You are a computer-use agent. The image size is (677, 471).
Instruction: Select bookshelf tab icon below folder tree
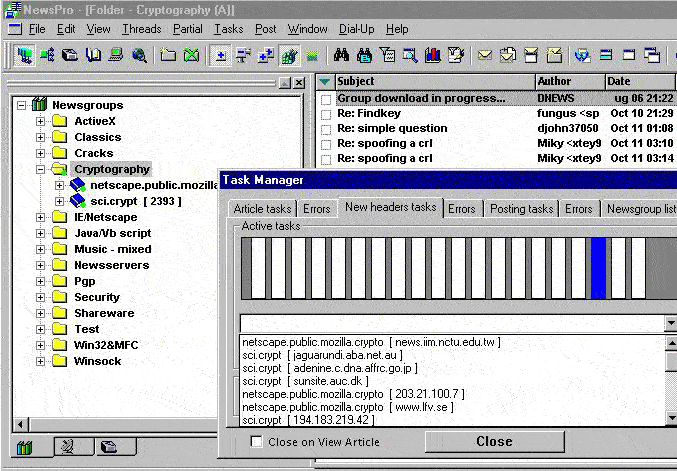26,447
